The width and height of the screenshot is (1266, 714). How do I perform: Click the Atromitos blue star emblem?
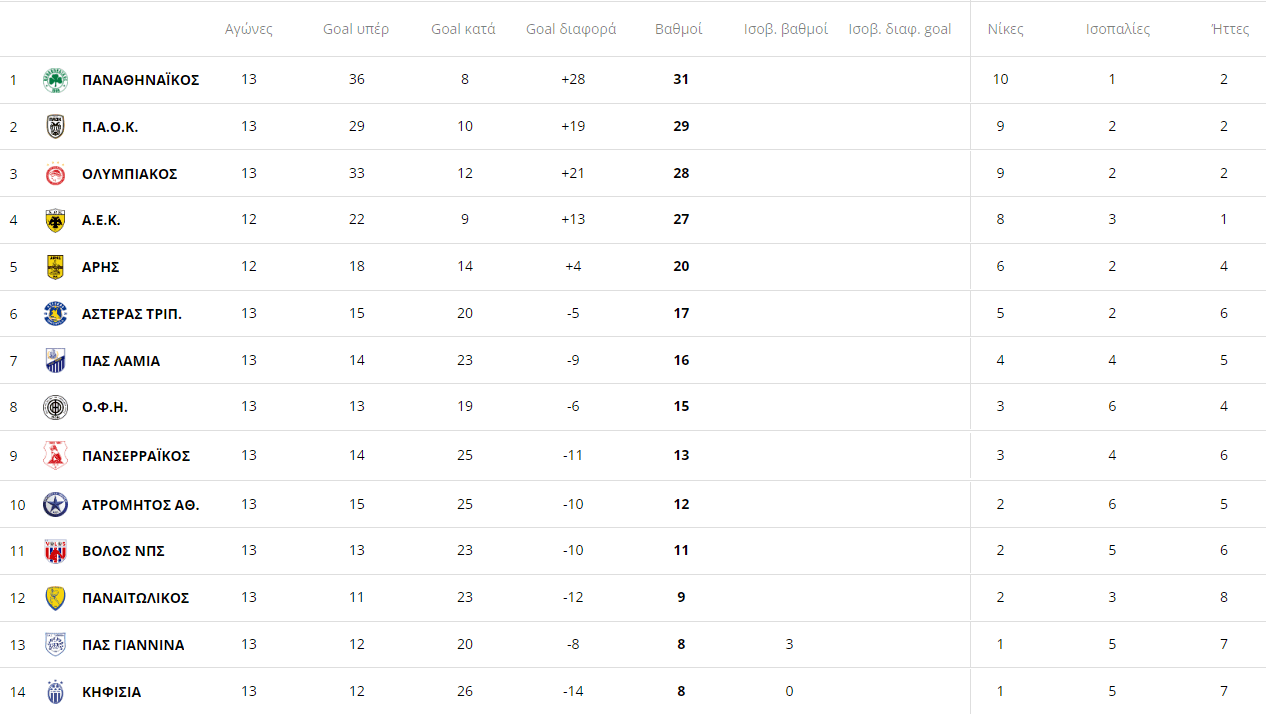(55, 505)
